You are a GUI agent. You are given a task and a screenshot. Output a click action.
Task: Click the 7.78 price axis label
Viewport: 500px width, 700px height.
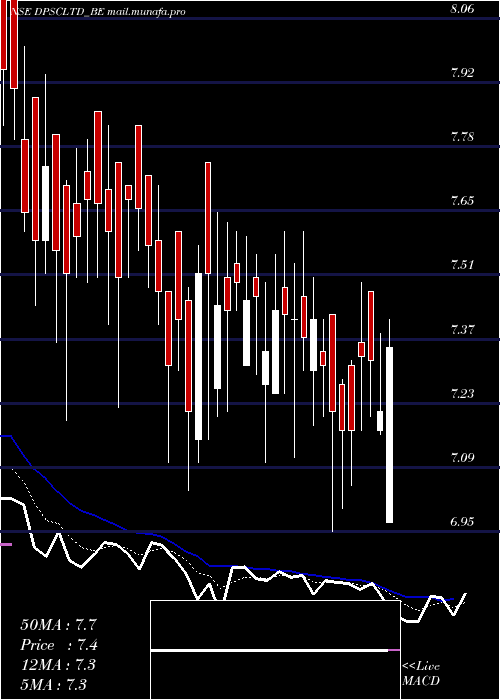(x=462, y=137)
